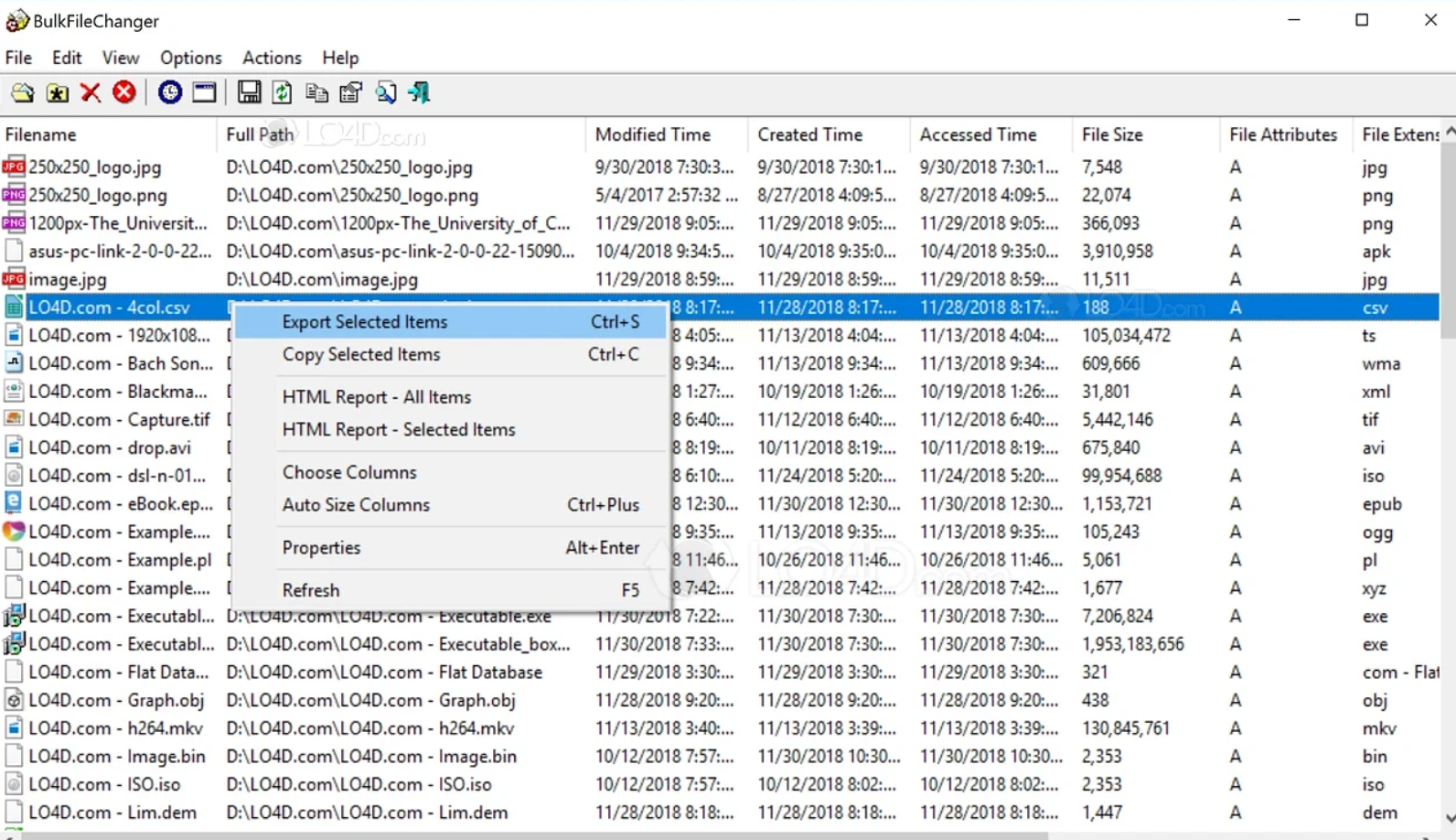Click the Add By Wildcard folder icon
This screenshot has width=1456, height=840.
pyautogui.click(x=57, y=92)
